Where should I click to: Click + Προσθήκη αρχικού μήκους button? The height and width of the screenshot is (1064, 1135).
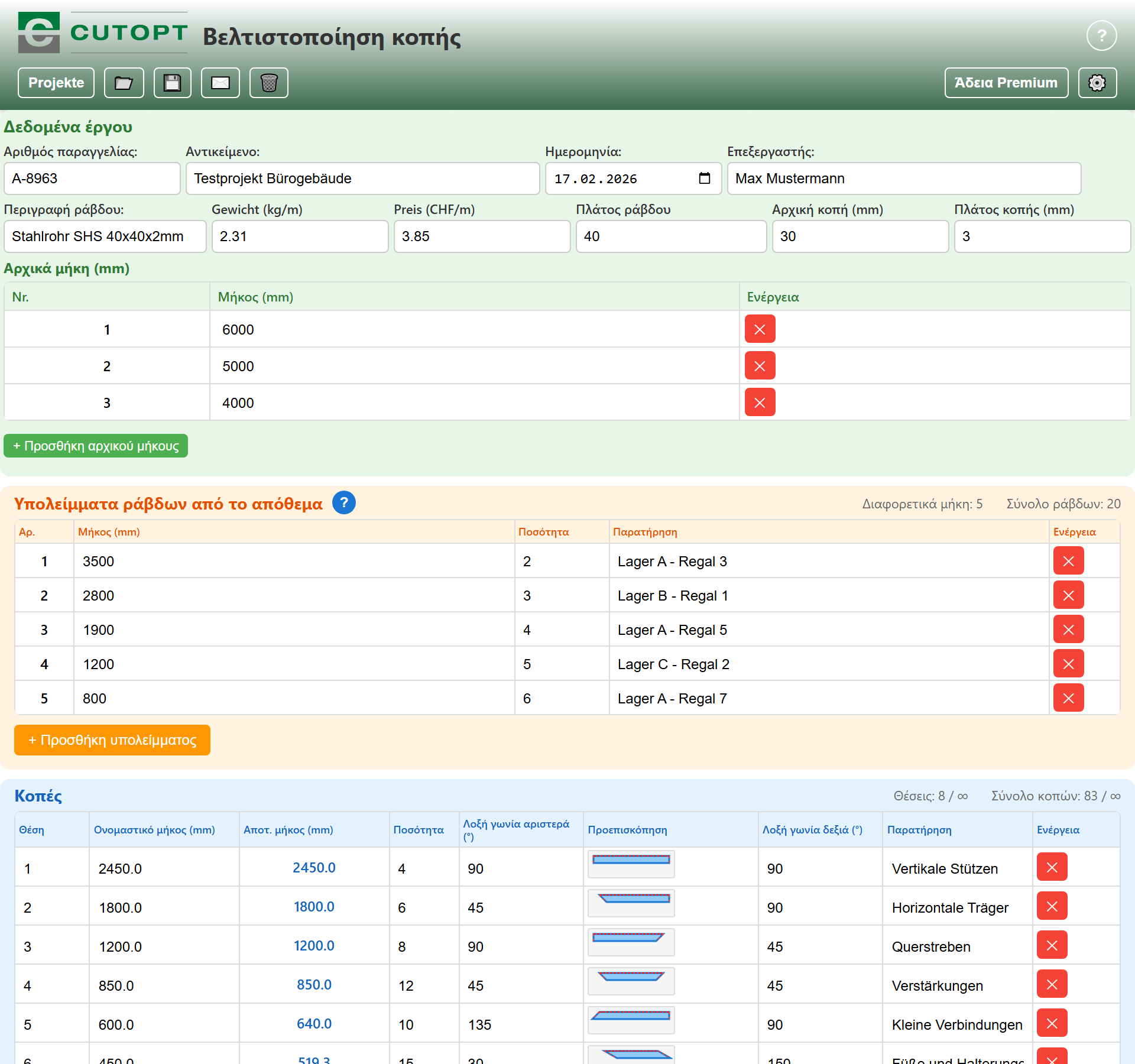(x=96, y=446)
